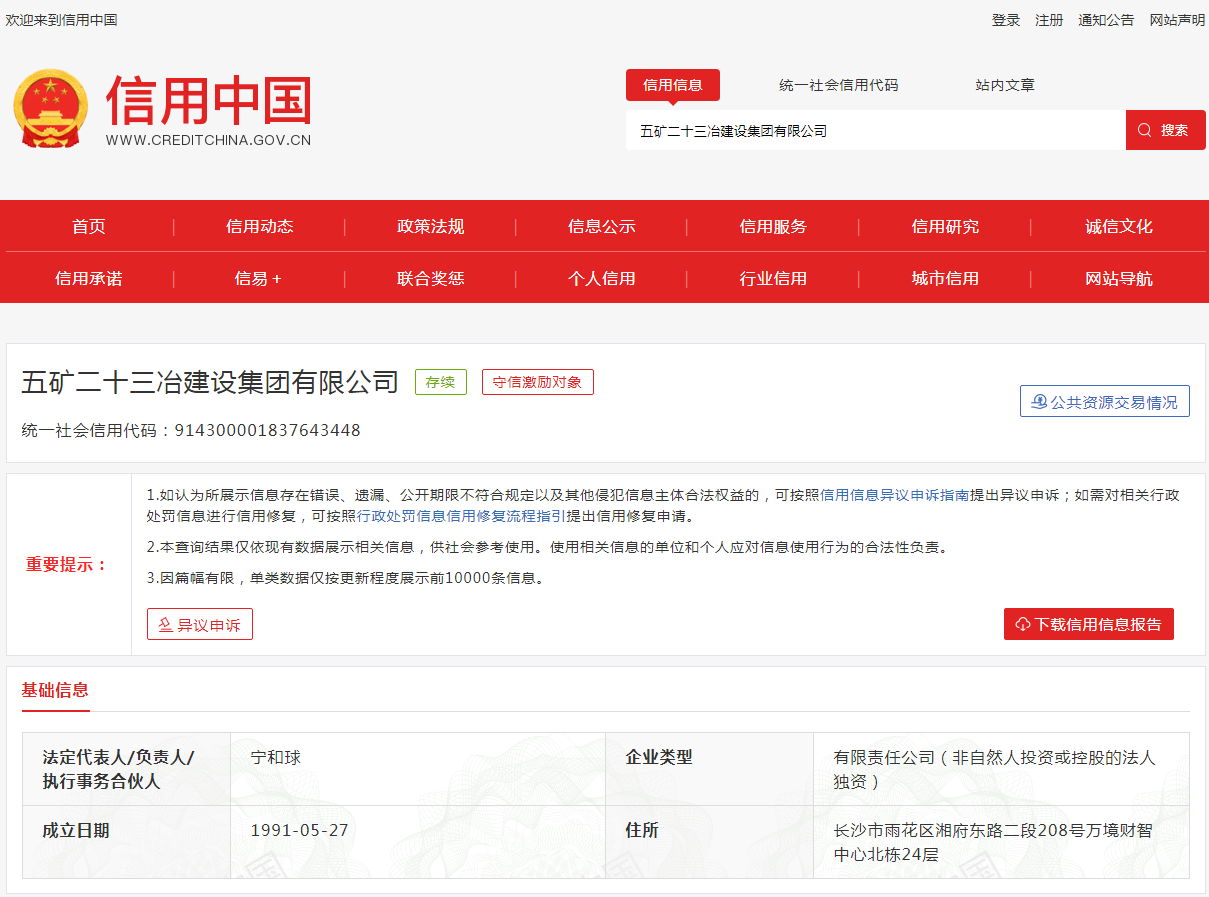
Task: Open the 政策法规 menu item
Action: tap(431, 226)
